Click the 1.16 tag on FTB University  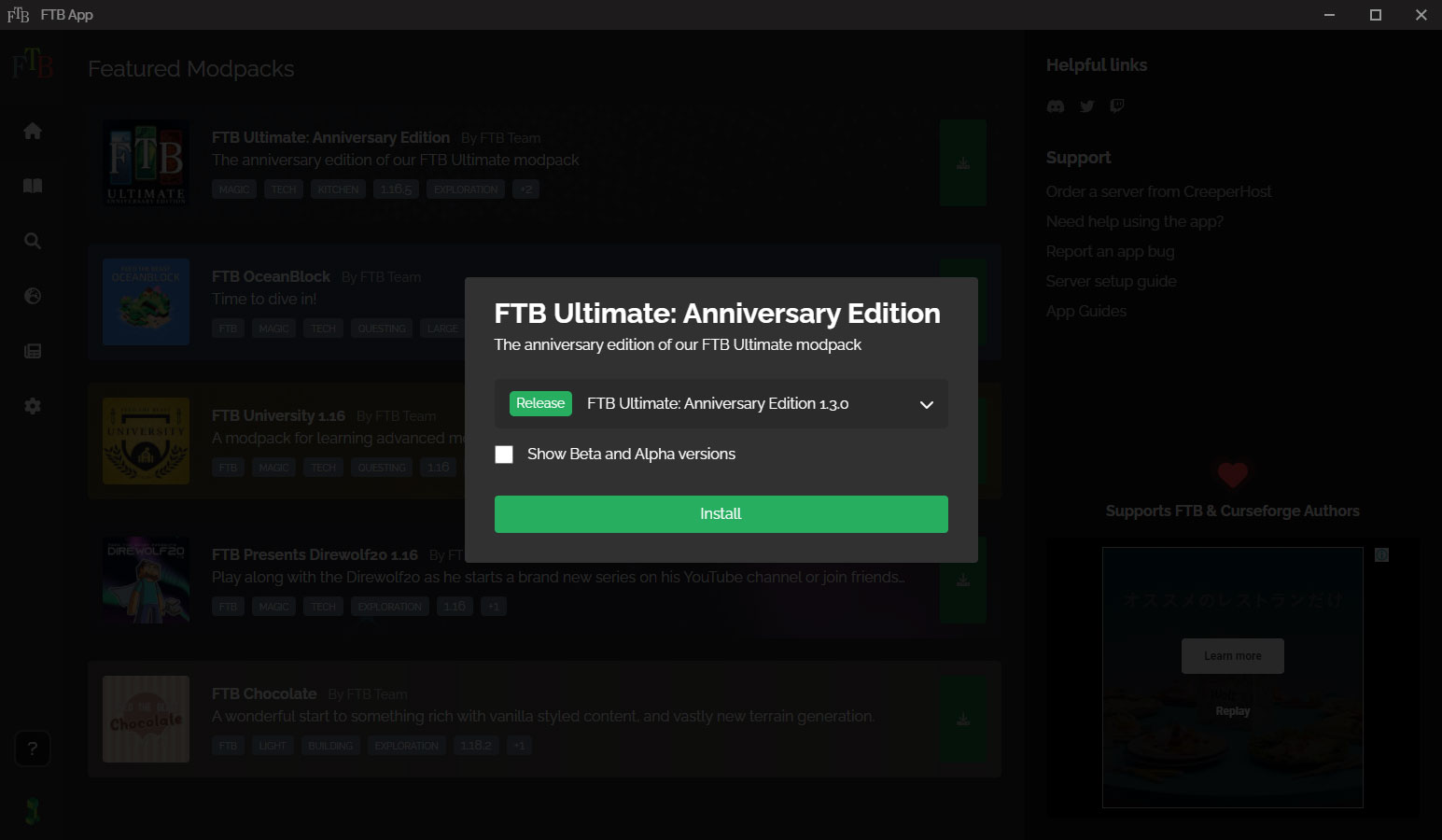coord(439,468)
